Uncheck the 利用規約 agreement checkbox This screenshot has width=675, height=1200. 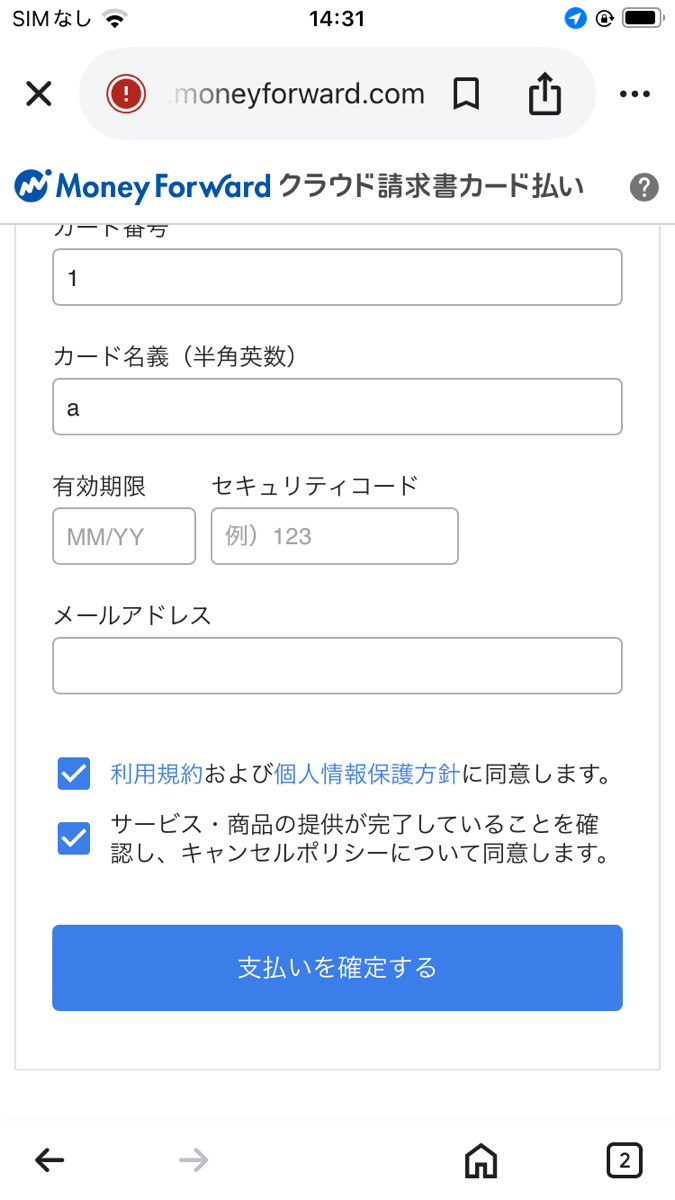coord(74,774)
